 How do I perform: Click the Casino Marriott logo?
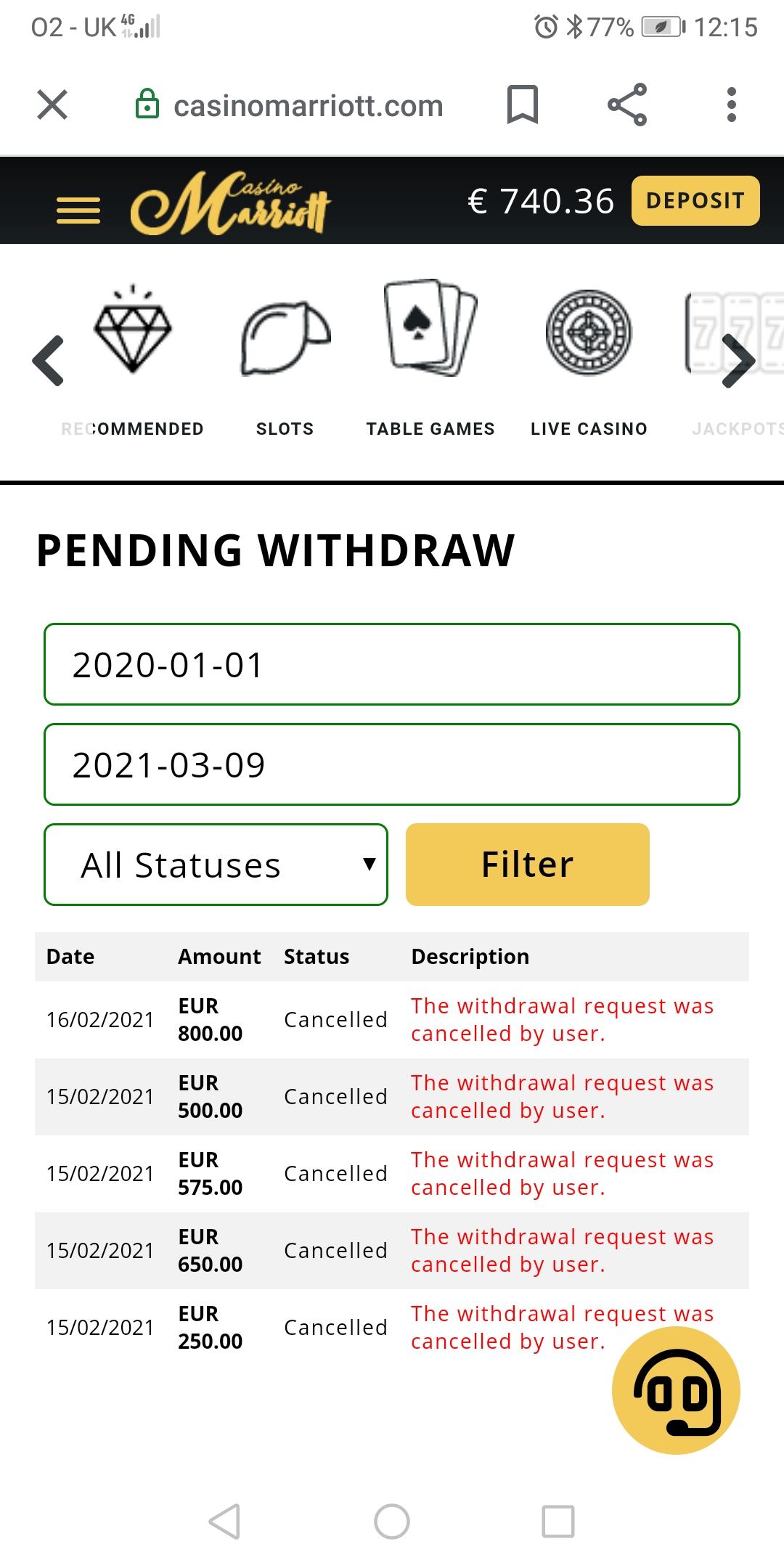231,204
